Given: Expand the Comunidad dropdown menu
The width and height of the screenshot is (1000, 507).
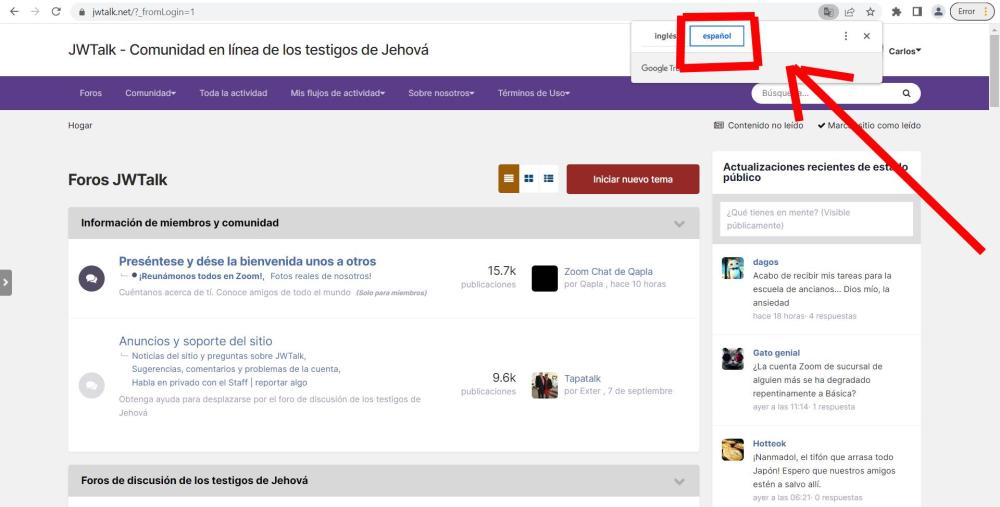Looking at the screenshot, I should (x=150, y=93).
